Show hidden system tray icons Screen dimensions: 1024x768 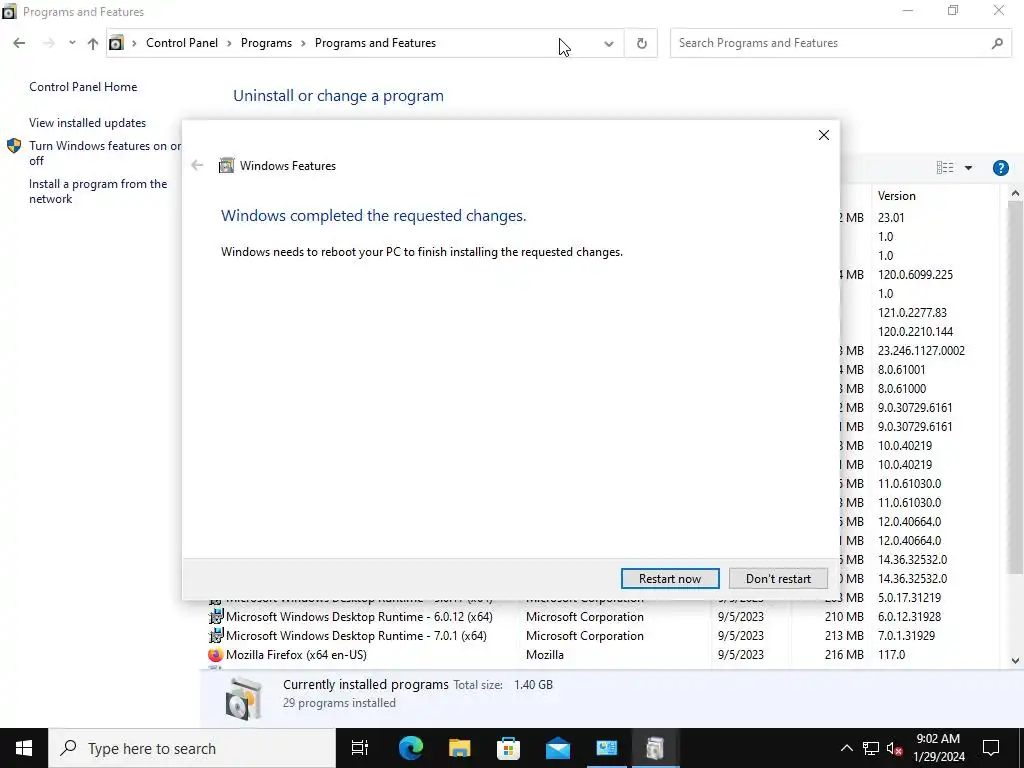coord(846,748)
